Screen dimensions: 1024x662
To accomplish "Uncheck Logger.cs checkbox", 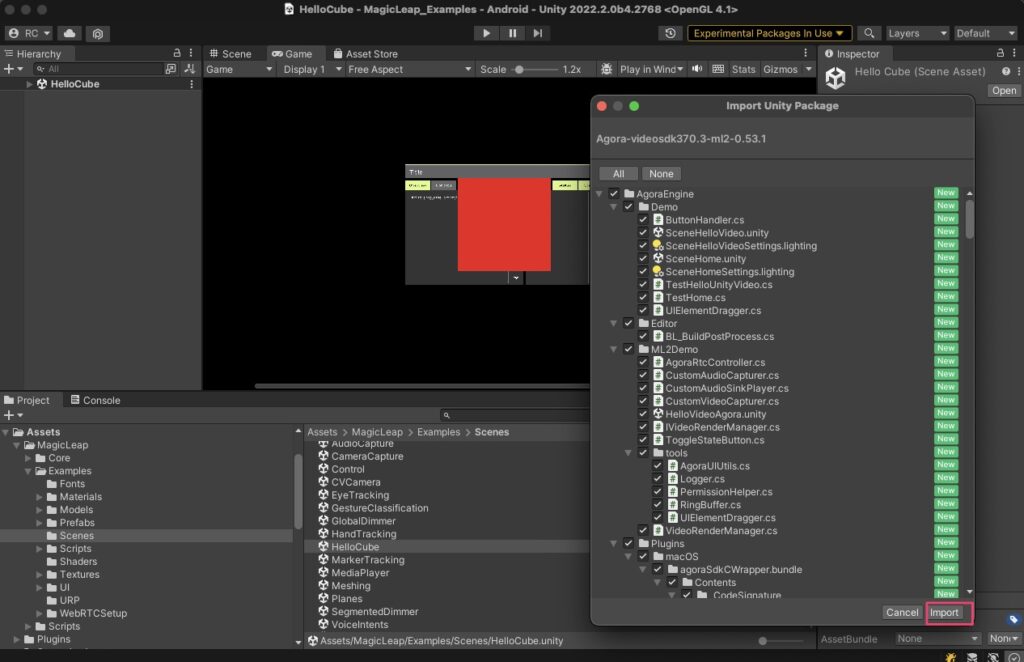I will [658, 478].
